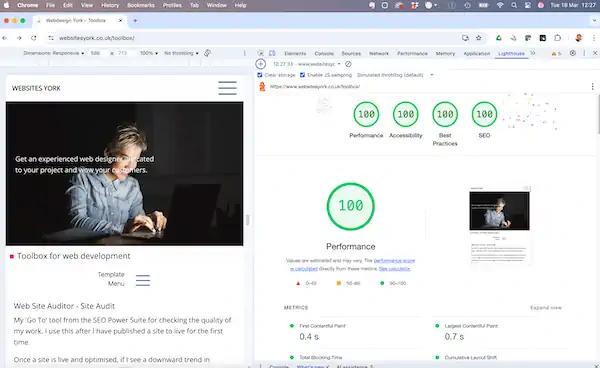Open the DevTools customize menu
This screenshot has height=368, width=600.
584,53
